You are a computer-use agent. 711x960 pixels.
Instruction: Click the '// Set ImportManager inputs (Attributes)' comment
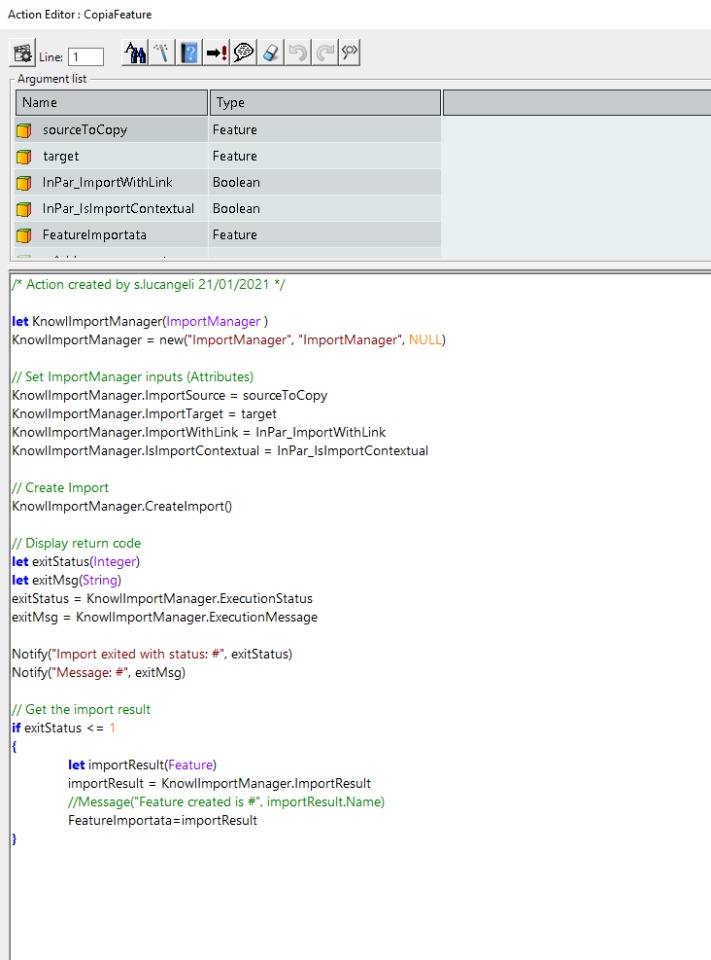click(x=132, y=377)
